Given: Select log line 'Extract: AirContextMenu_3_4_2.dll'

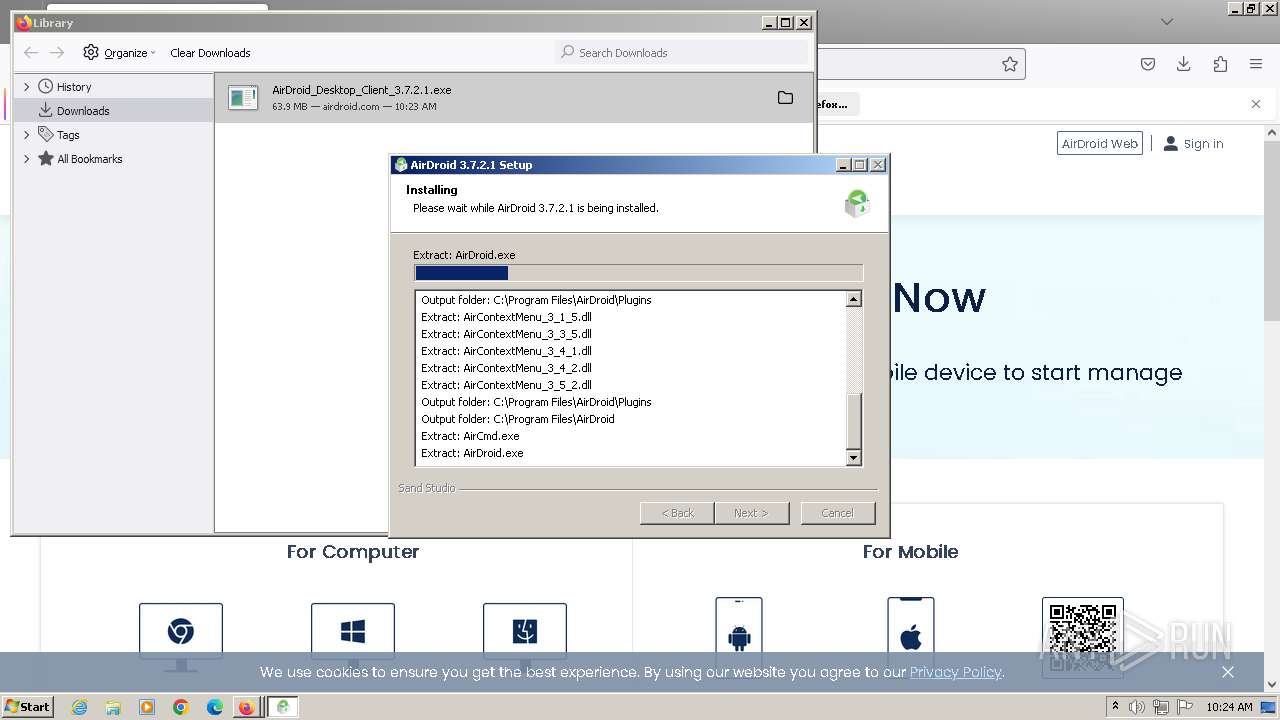Looking at the screenshot, I should tap(506, 368).
